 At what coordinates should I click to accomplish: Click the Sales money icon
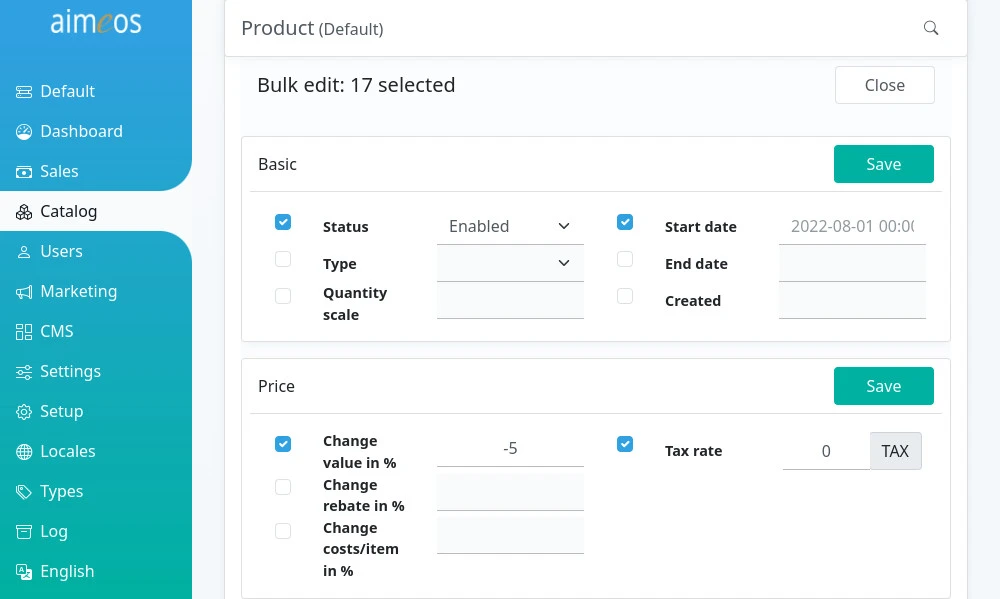click(x=24, y=172)
